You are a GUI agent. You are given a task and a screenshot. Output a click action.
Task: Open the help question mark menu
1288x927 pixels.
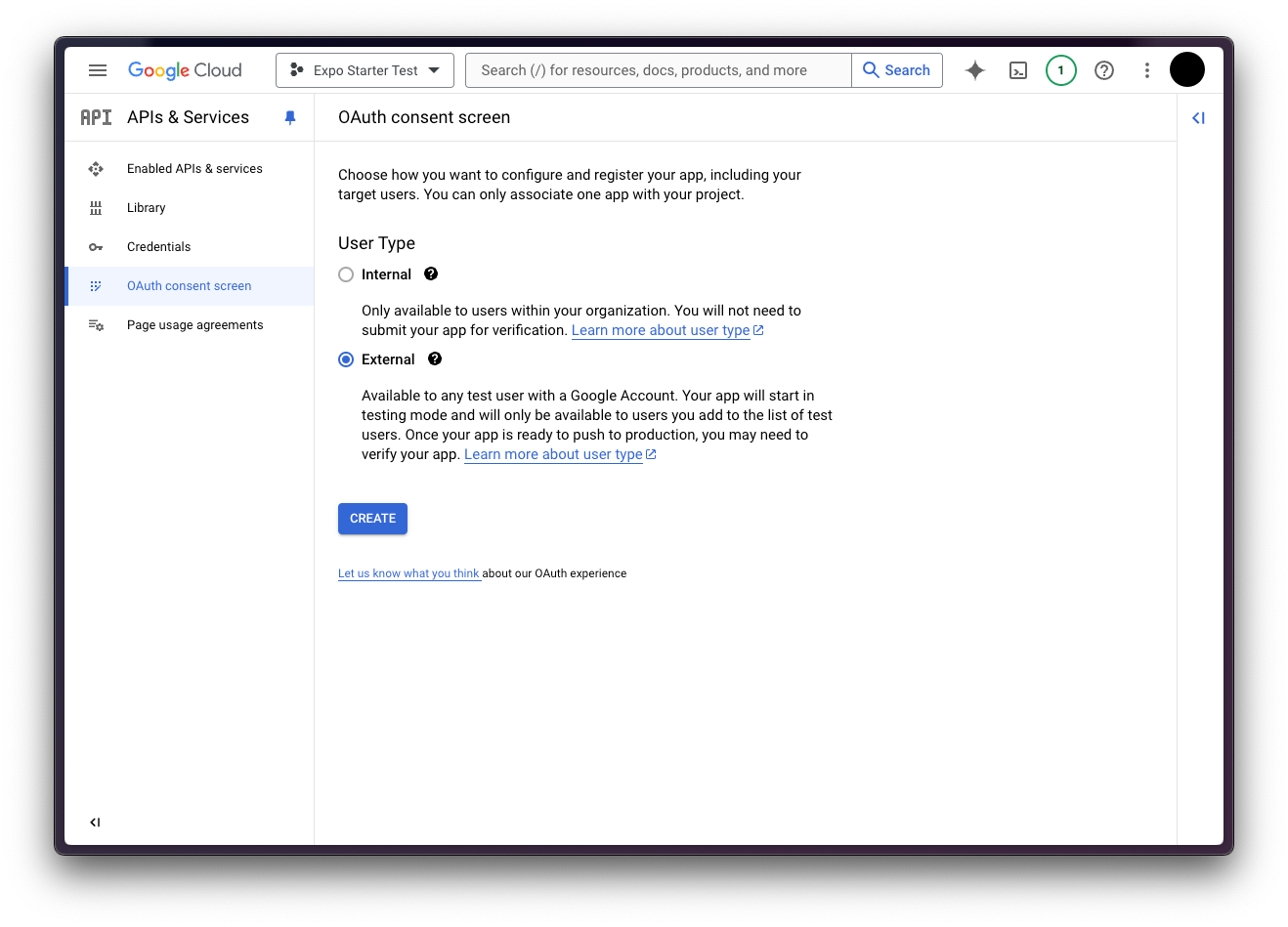pyautogui.click(x=1104, y=70)
